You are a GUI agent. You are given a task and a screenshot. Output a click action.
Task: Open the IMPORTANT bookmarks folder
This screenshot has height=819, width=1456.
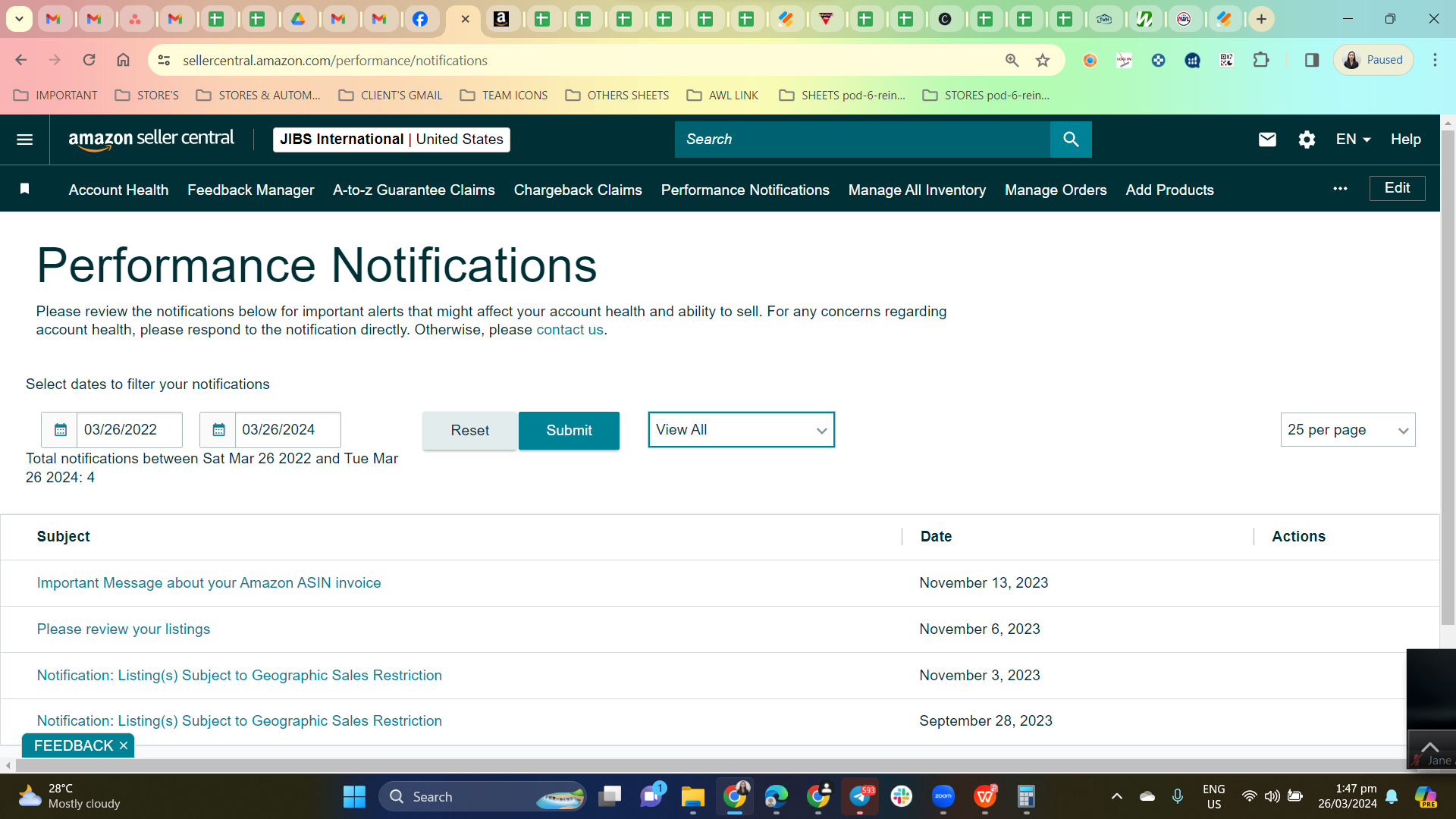point(55,96)
